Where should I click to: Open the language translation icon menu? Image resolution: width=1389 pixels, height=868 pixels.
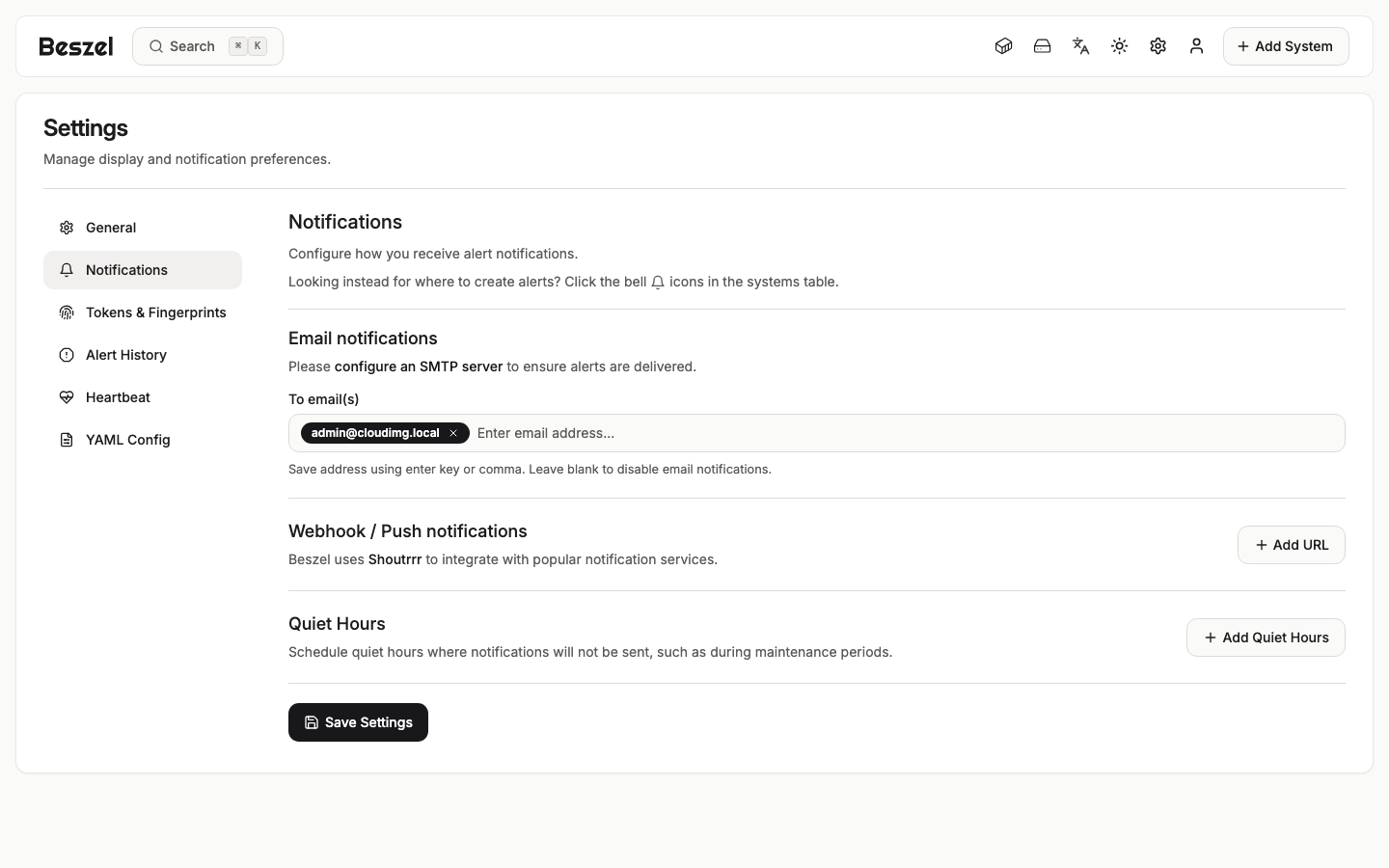pyautogui.click(x=1080, y=46)
